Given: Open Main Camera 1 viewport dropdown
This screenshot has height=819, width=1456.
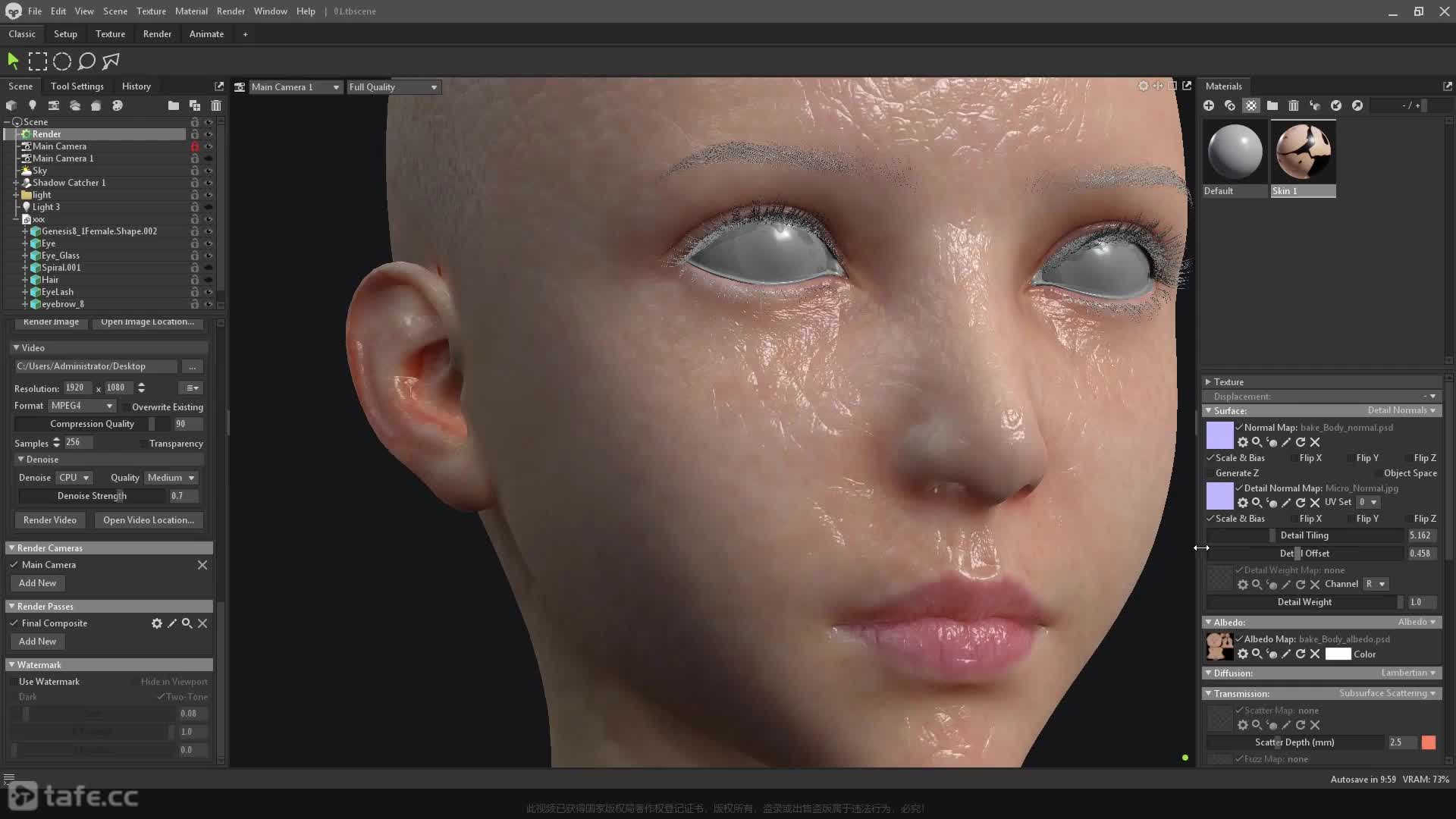Looking at the screenshot, I should tap(296, 87).
